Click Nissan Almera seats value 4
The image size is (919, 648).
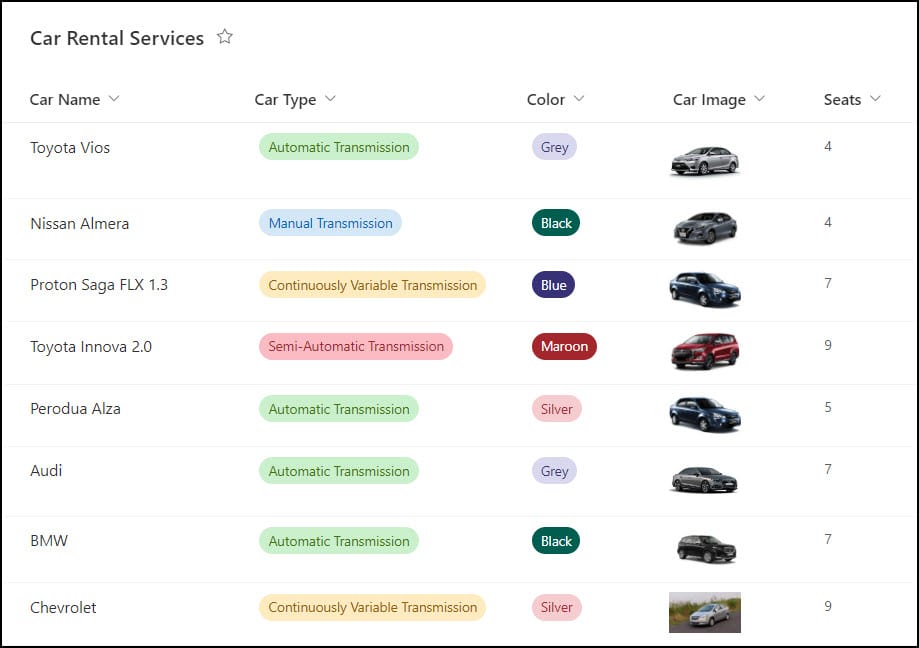(828, 222)
